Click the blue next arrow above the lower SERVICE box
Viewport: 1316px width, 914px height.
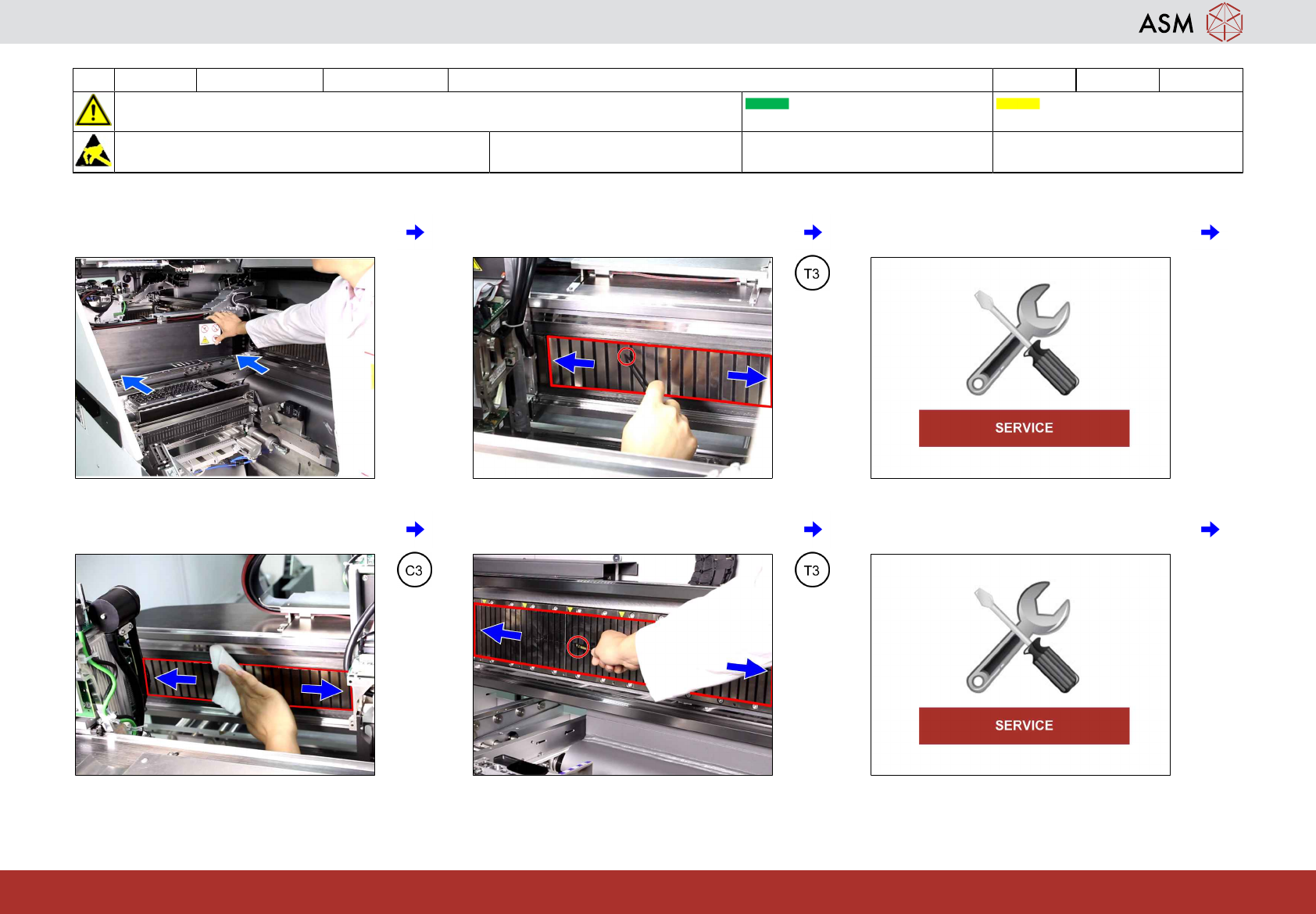(x=1210, y=530)
